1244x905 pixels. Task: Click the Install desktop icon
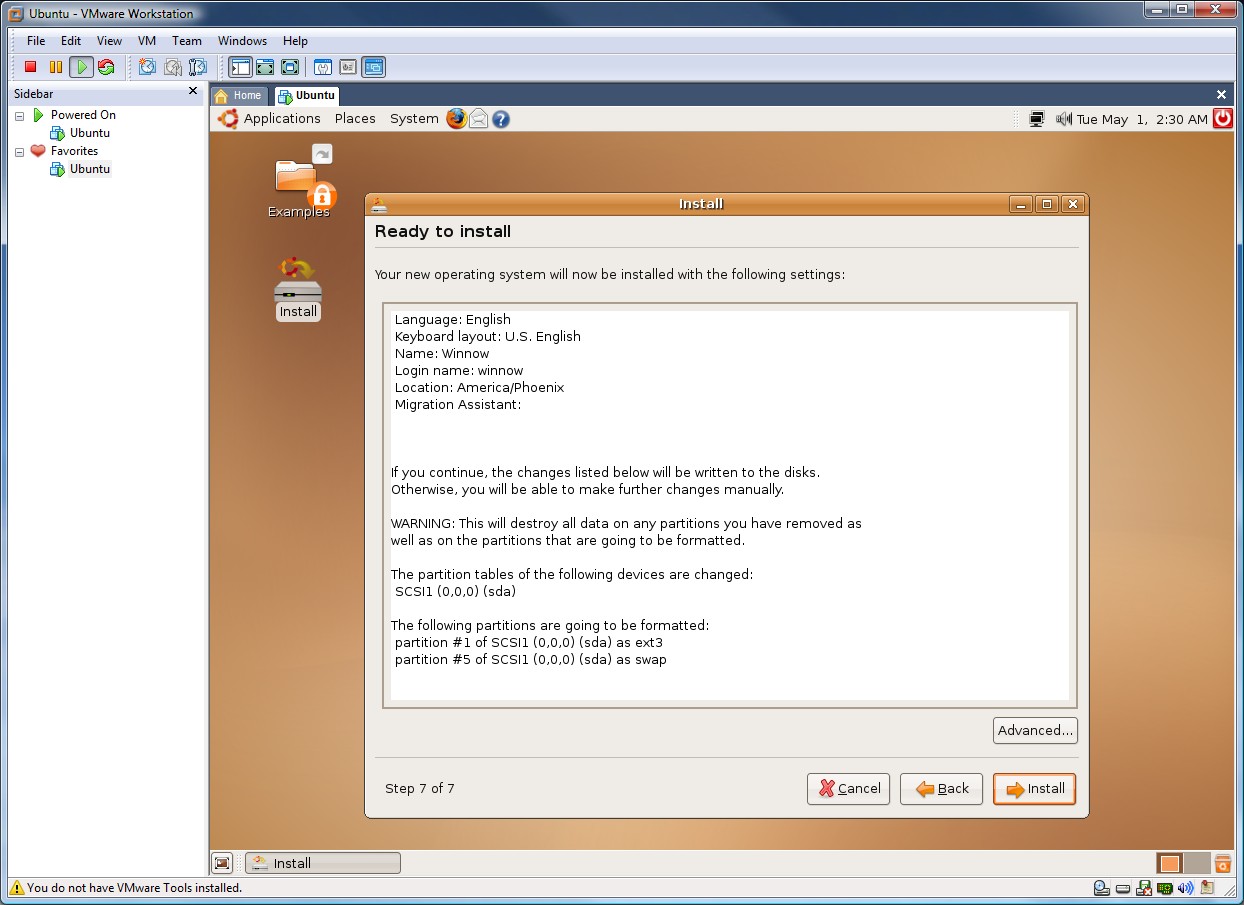298,290
